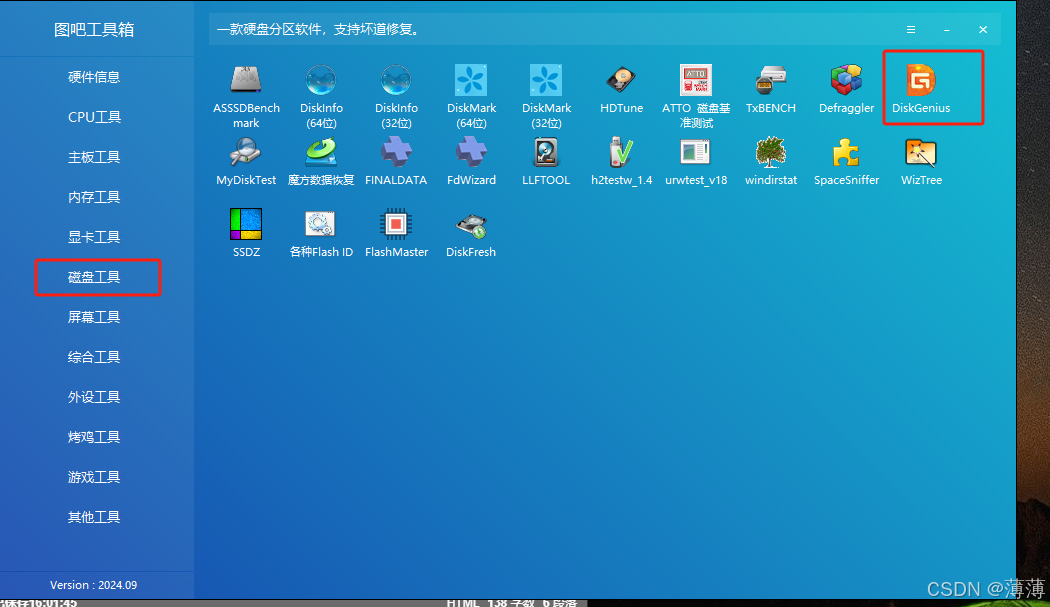Open DiskInfo (32位) icon
Screen dimensions: 1050x607
point(396,96)
